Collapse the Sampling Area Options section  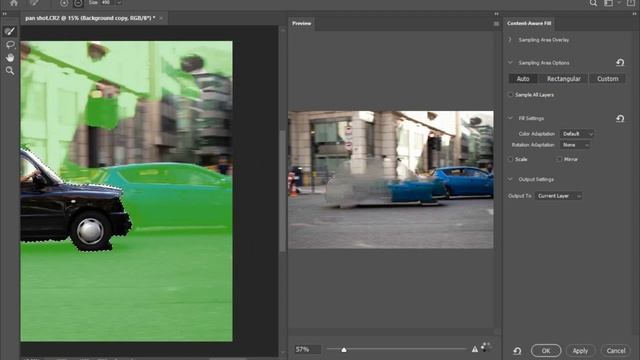click(510, 62)
